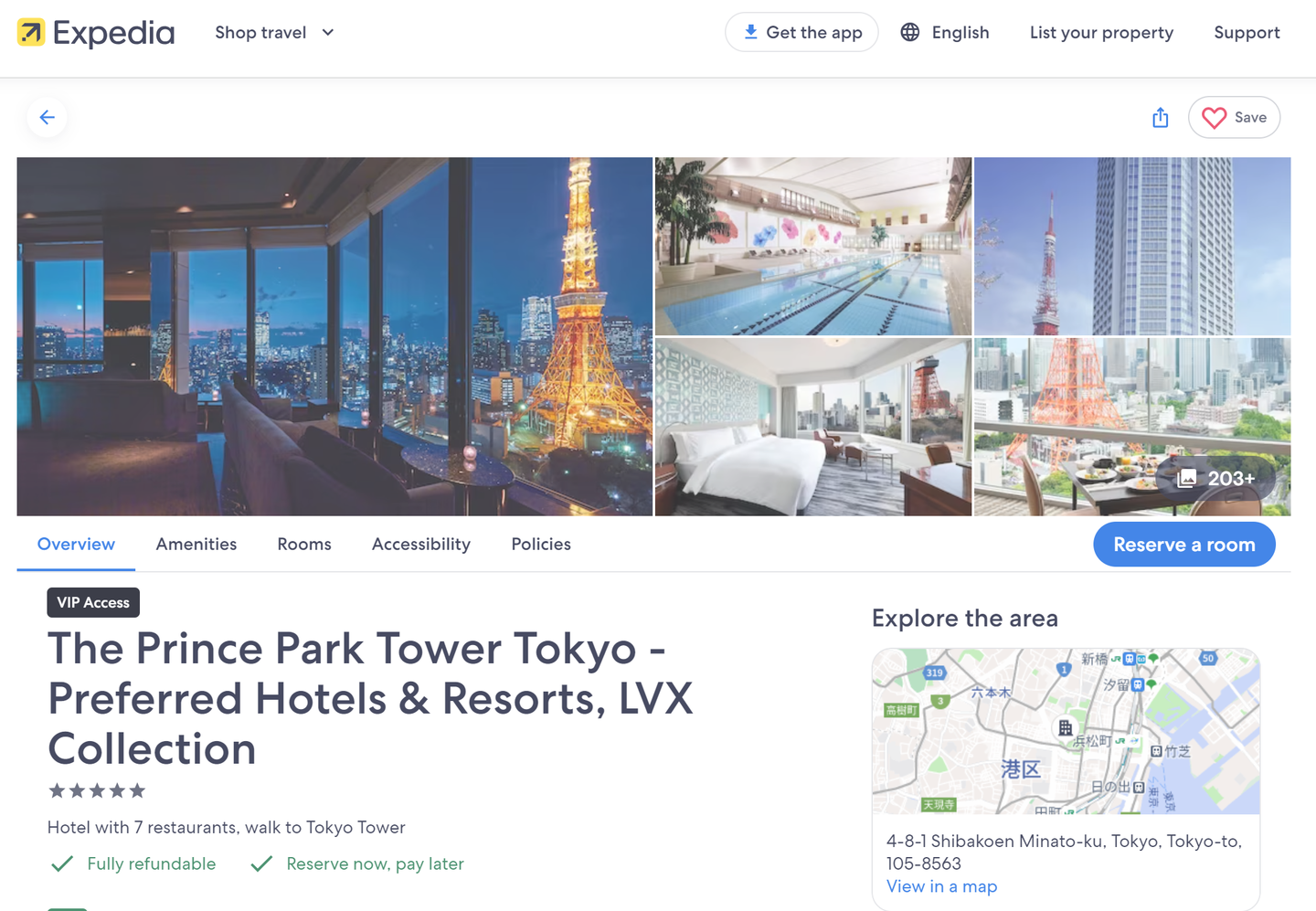The image size is (1316, 911).
Task: Open the Support link
Action: (1247, 32)
